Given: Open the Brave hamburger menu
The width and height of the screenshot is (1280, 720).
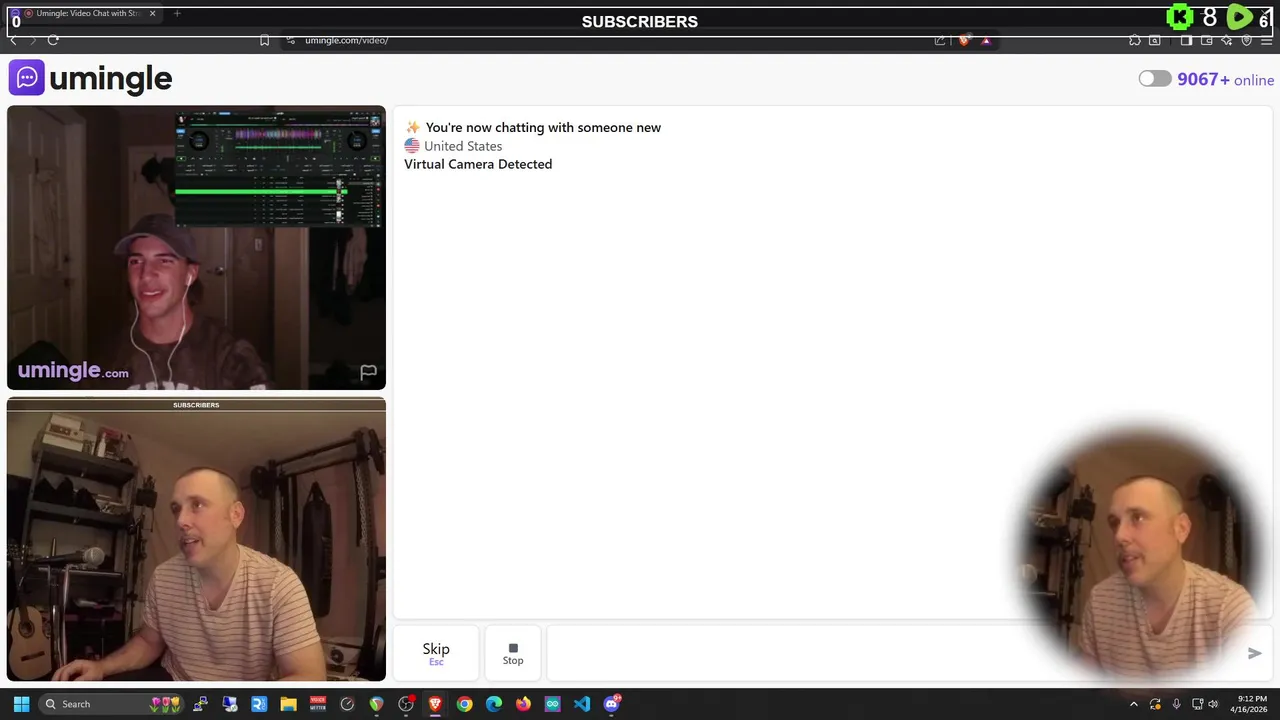Looking at the screenshot, I should [x=1266, y=40].
